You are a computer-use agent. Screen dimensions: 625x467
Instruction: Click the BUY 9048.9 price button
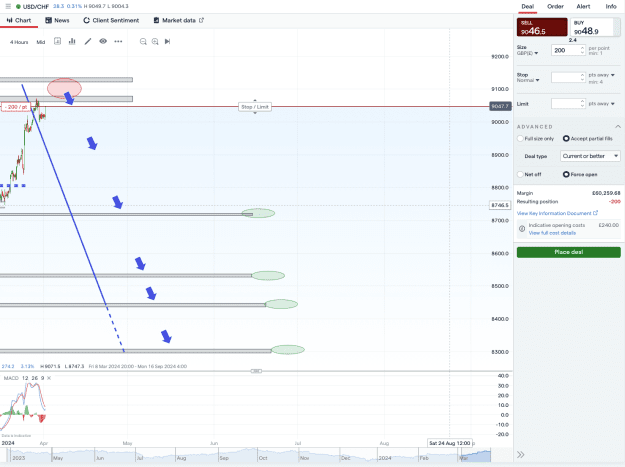(x=596, y=27)
